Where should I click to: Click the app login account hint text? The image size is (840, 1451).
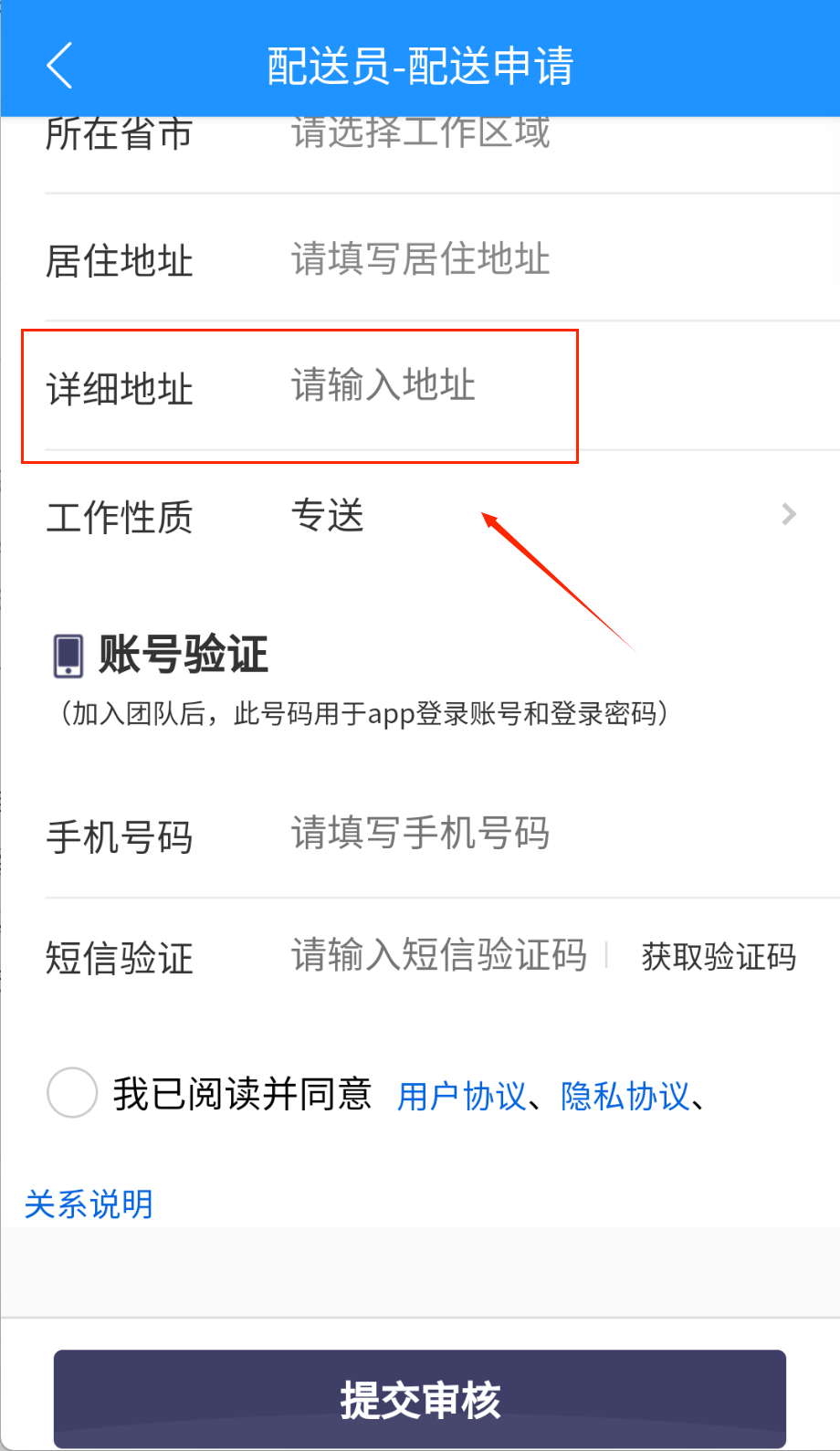point(363,713)
